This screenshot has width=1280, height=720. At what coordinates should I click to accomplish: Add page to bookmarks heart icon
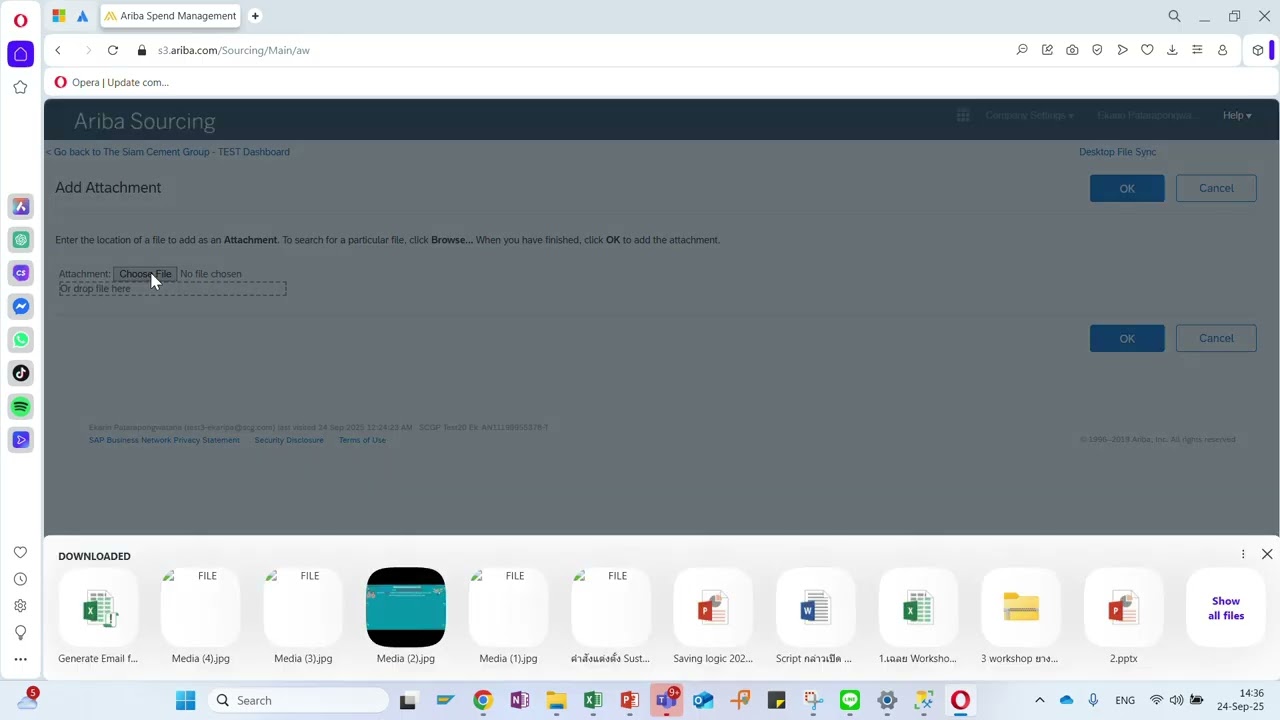[1147, 50]
